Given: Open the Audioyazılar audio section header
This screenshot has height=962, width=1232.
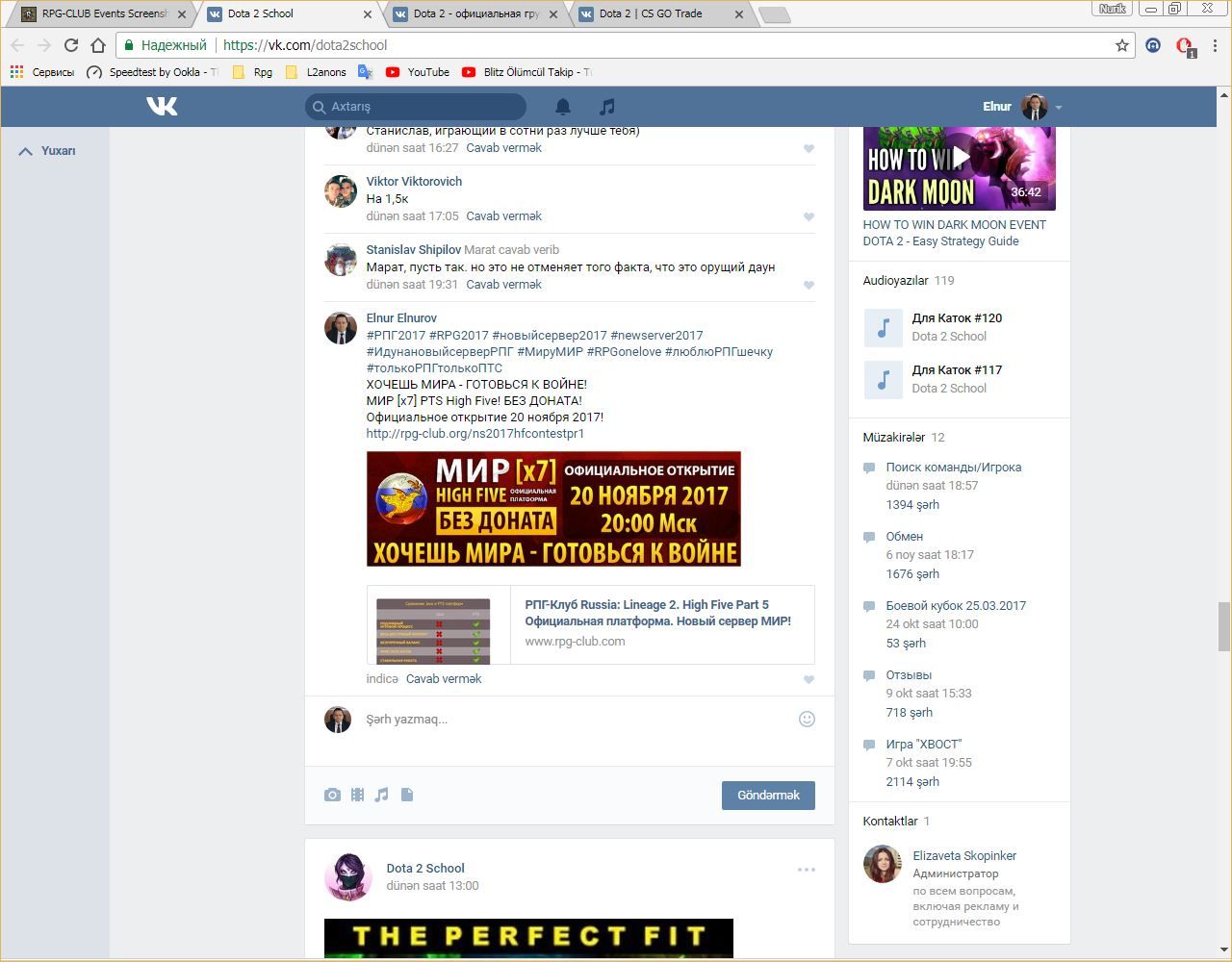Looking at the screenshot, I should 895,281.
